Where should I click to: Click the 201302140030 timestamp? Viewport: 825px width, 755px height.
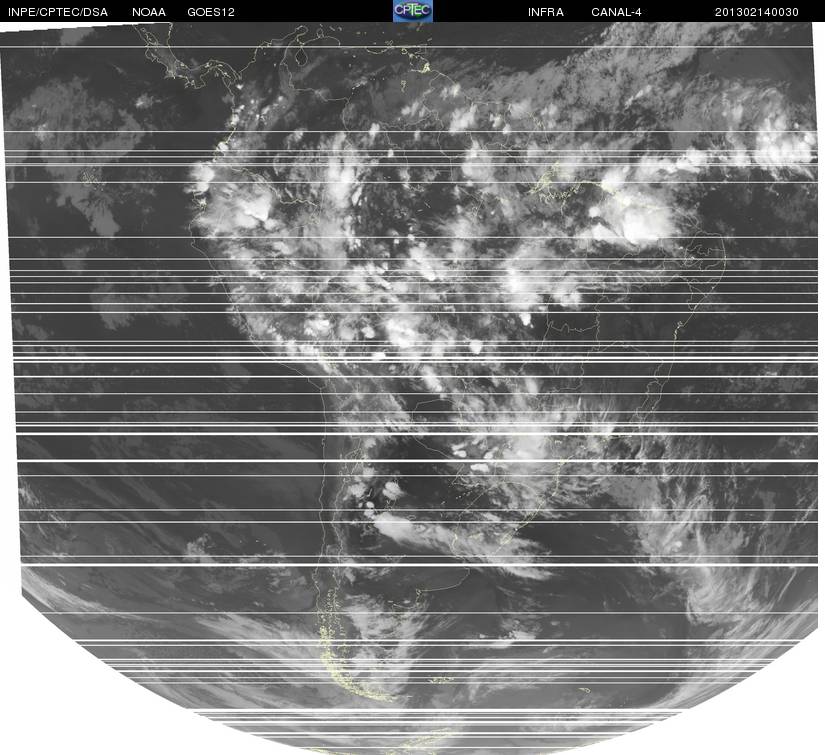(757, 12)
